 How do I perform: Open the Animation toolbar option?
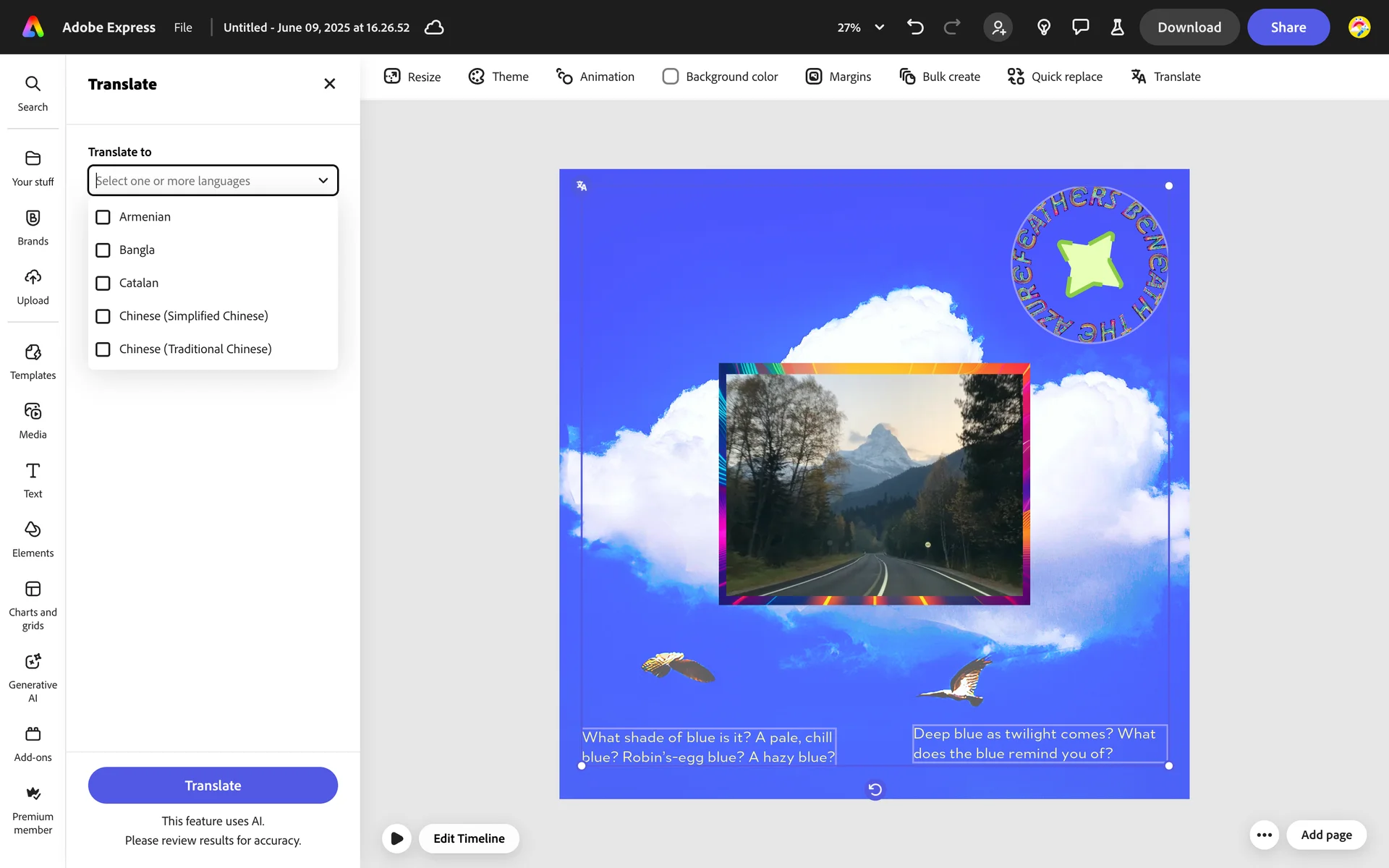[595, 77]
